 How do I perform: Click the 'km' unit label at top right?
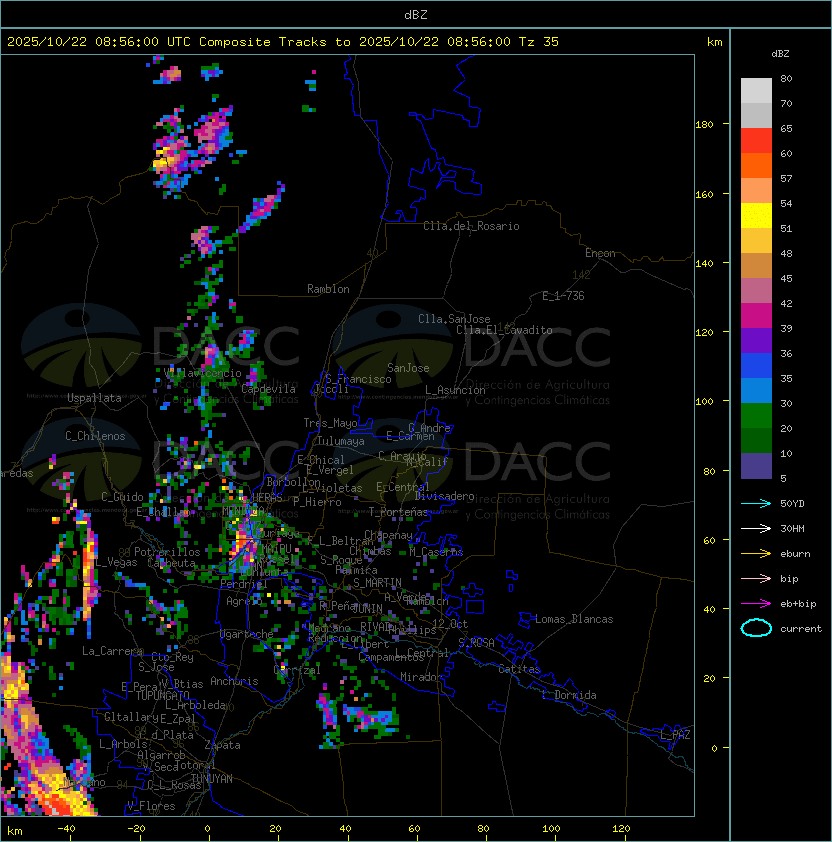[x=715, y=42]
